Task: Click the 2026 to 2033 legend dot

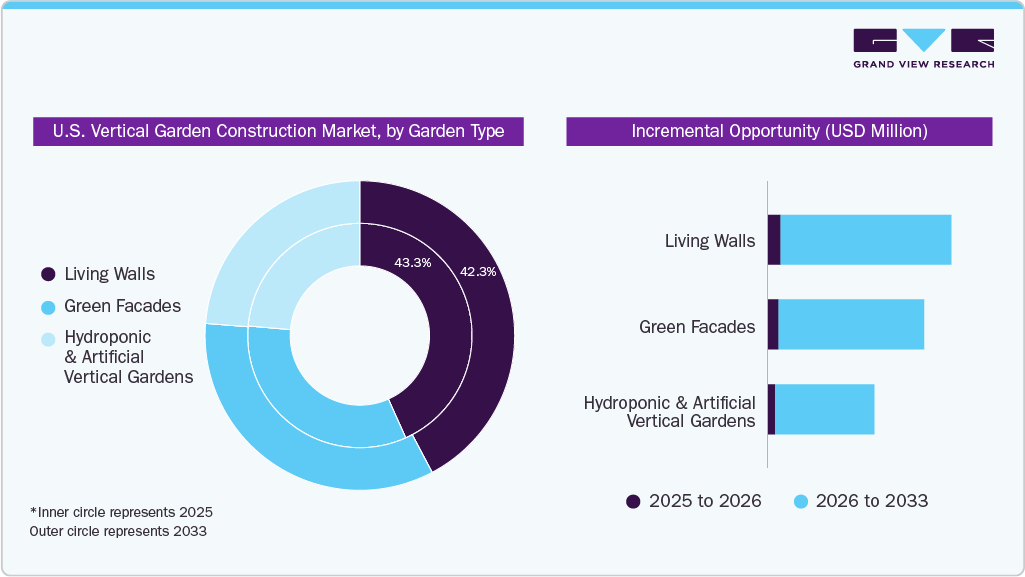Action: click(801, 501)
